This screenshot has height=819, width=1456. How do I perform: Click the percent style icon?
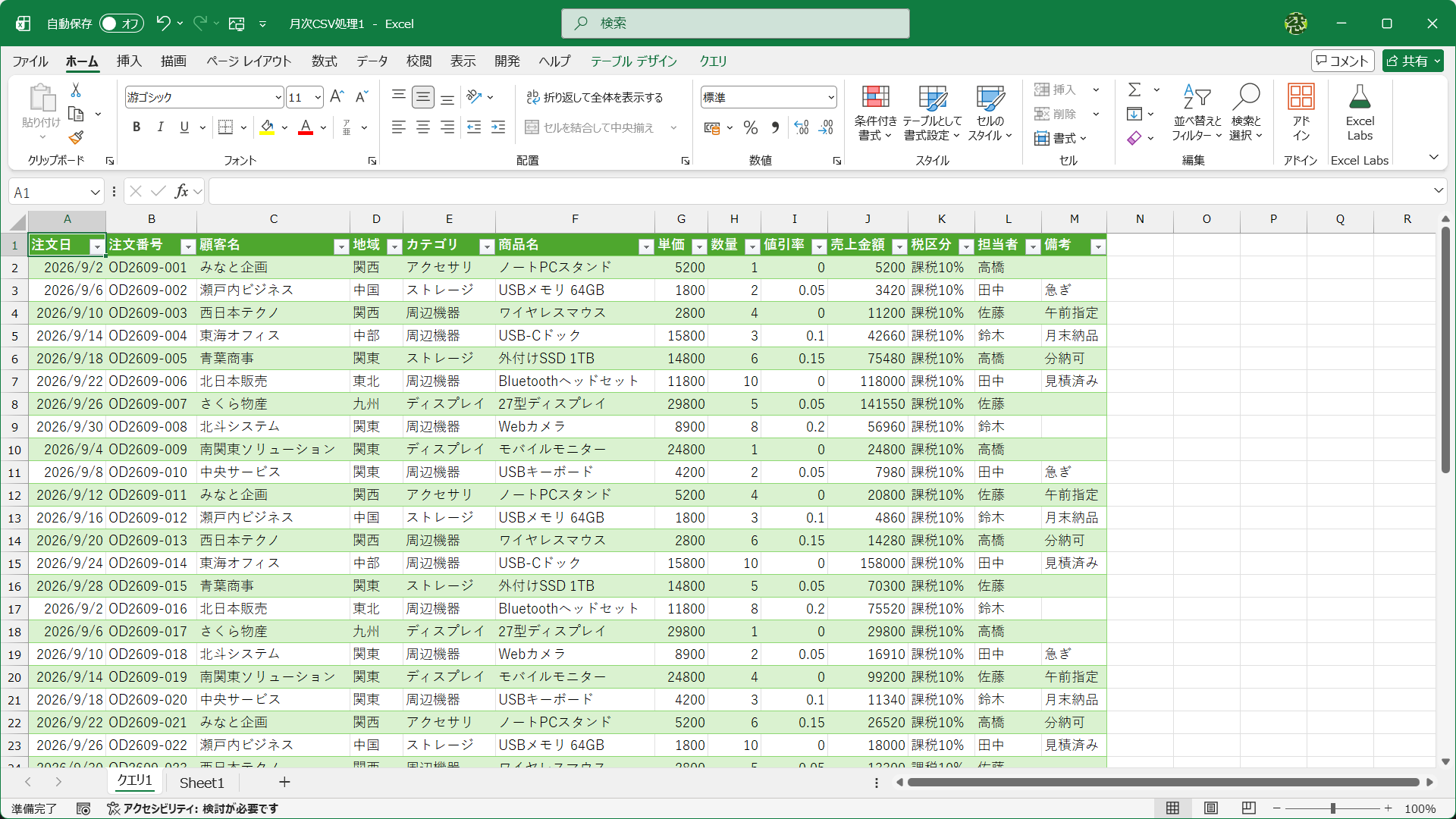click(x=751, y=127)
